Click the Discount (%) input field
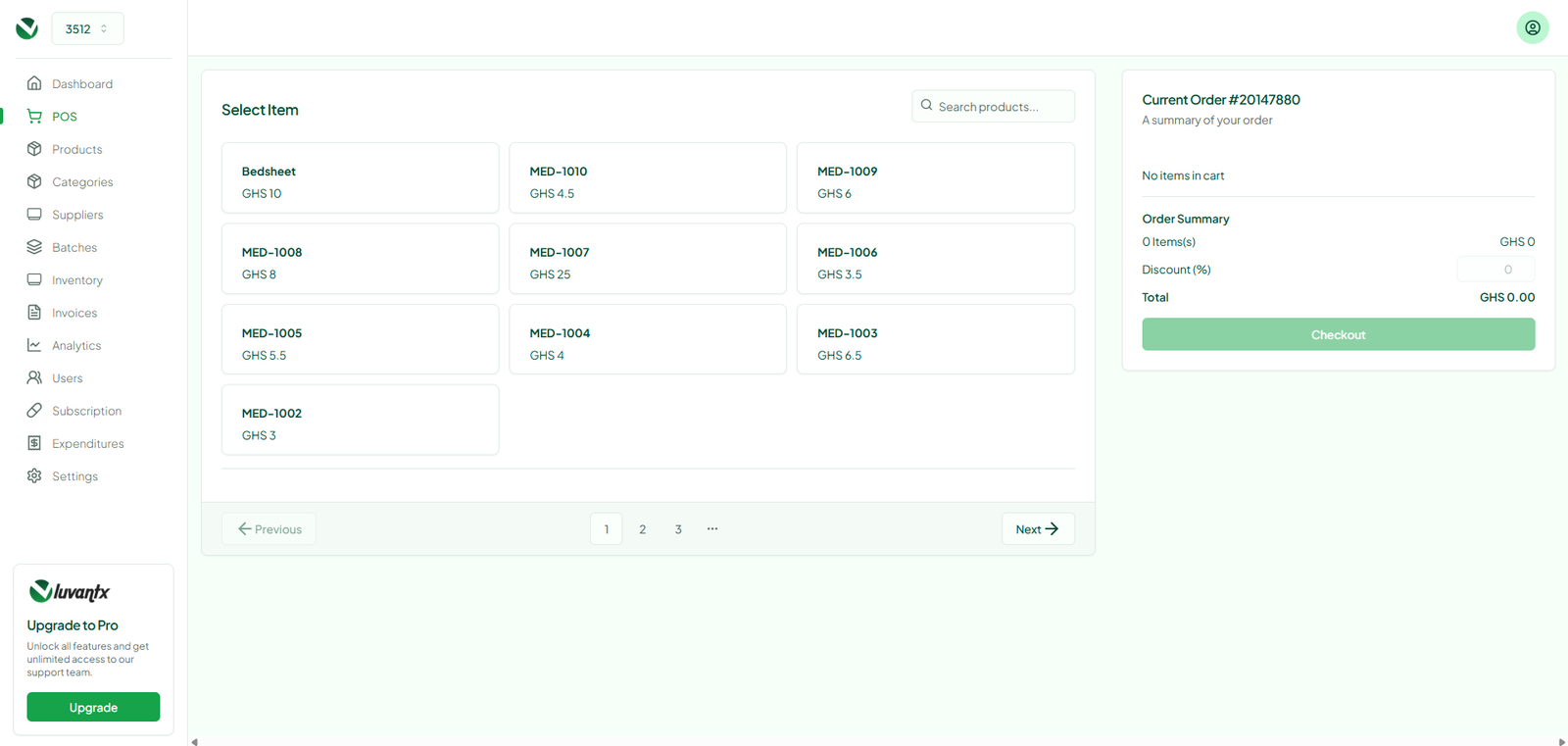The image size is (1568, 746). point(1495,269)
